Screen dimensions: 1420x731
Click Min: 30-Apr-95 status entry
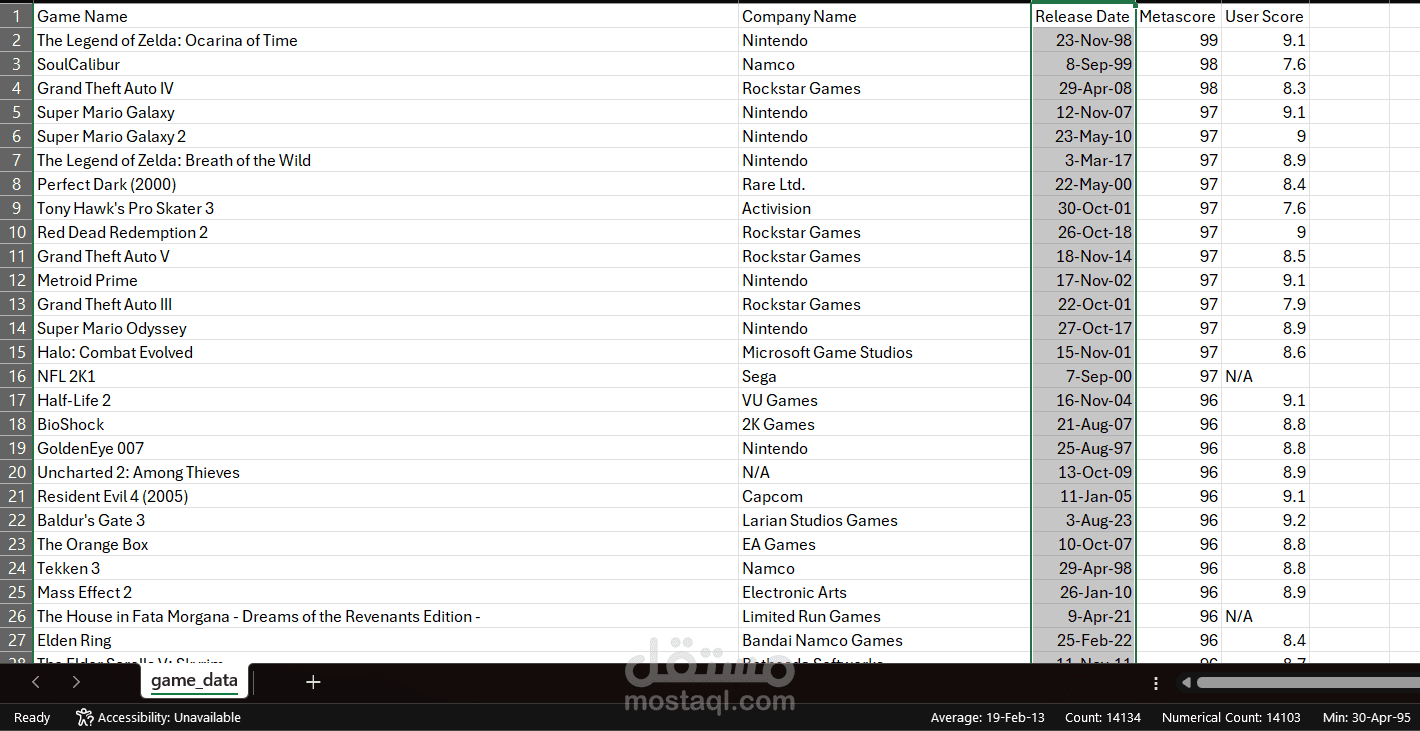tap(1366, 717)
